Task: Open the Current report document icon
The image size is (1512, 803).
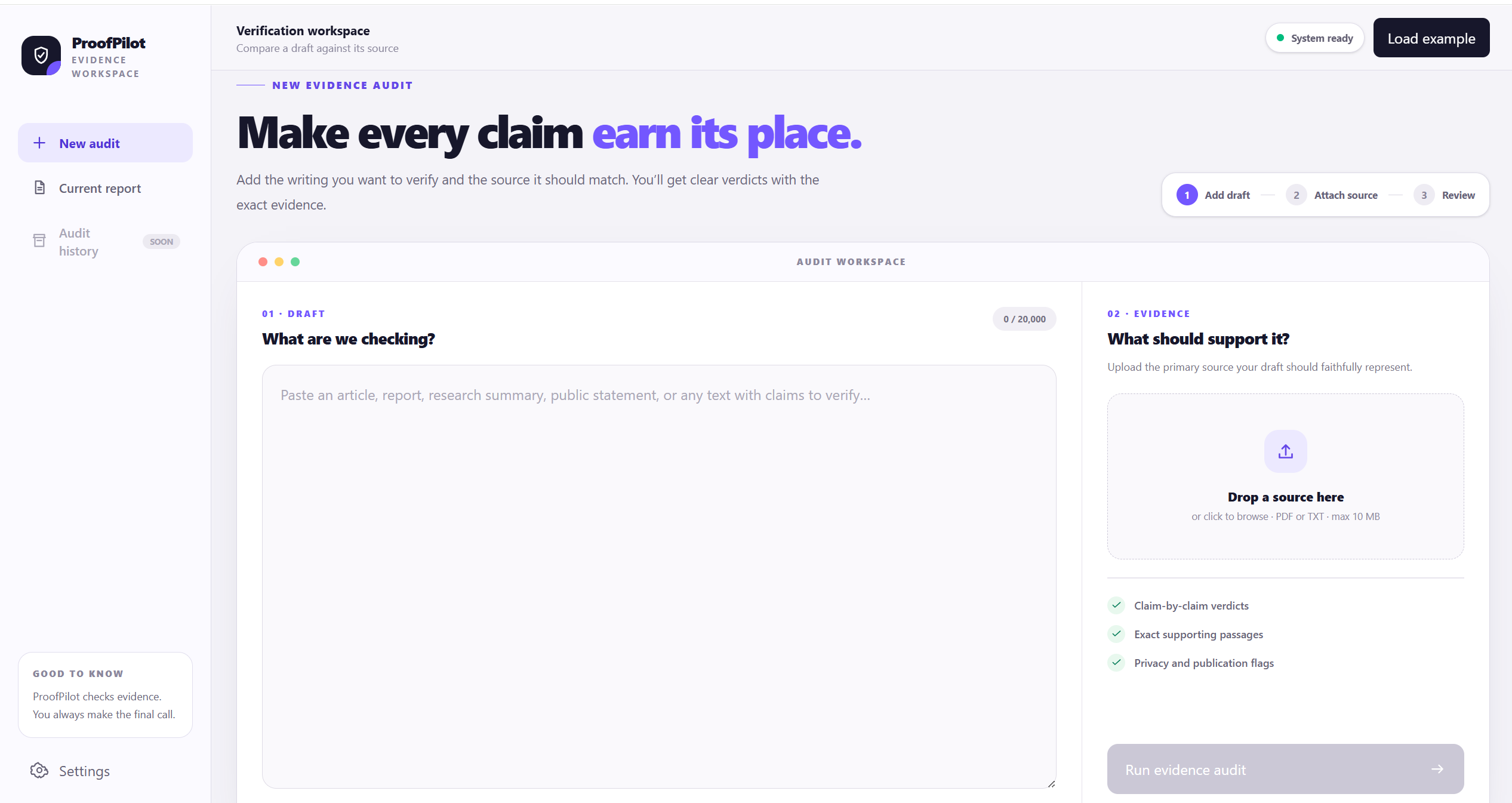Action: click(x=39, y=187)
